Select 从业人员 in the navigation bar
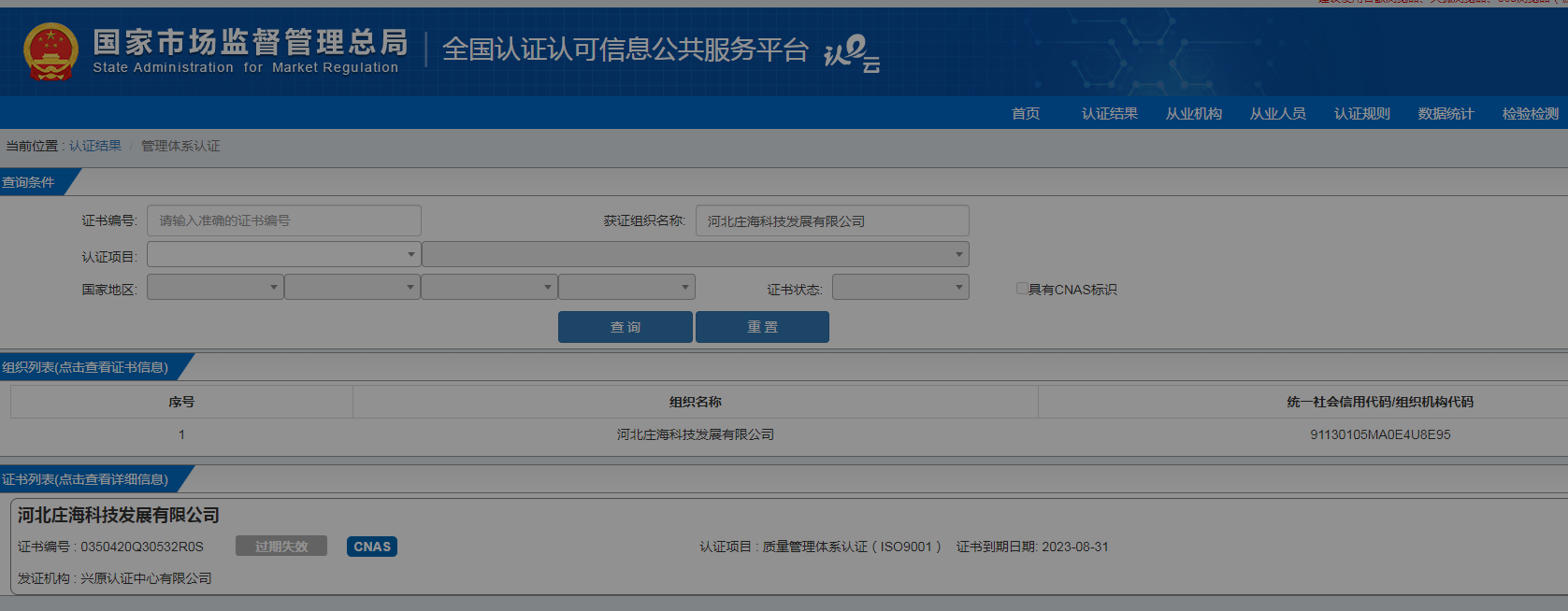This screenshot has width=1568, height=611. [1278, 113]
